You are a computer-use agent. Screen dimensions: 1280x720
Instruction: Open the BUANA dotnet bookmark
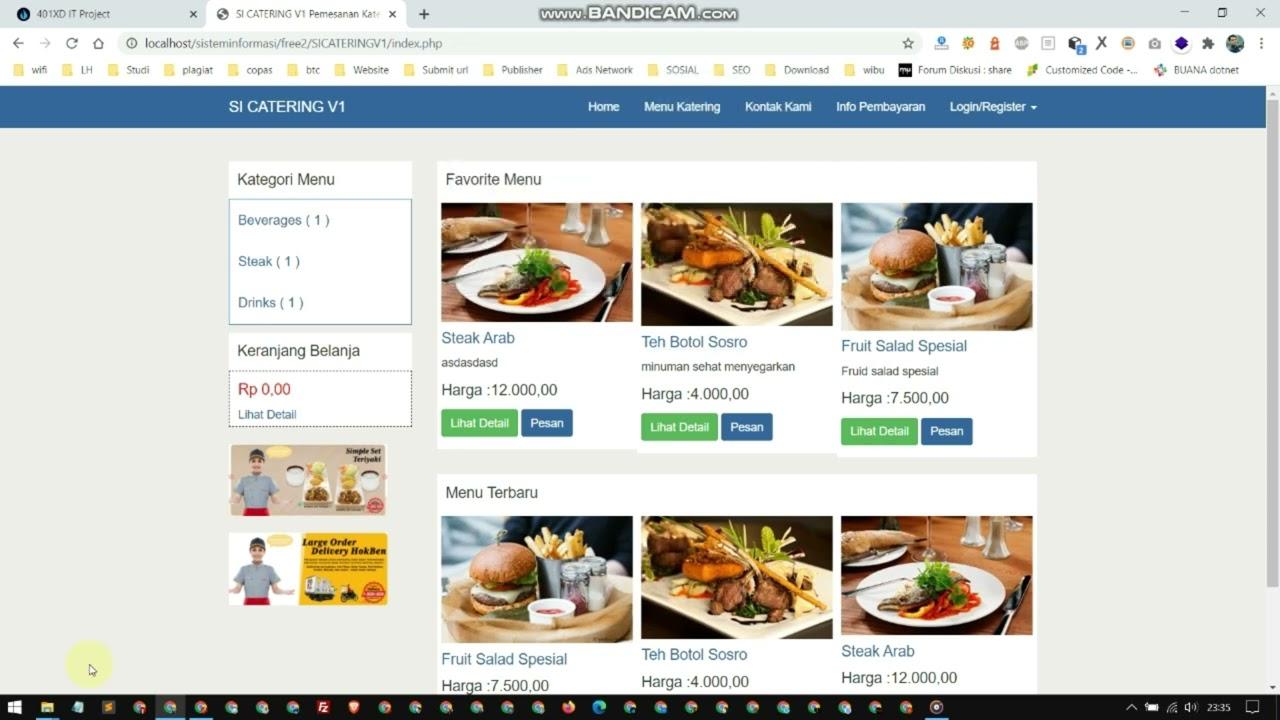point(1196,70)
